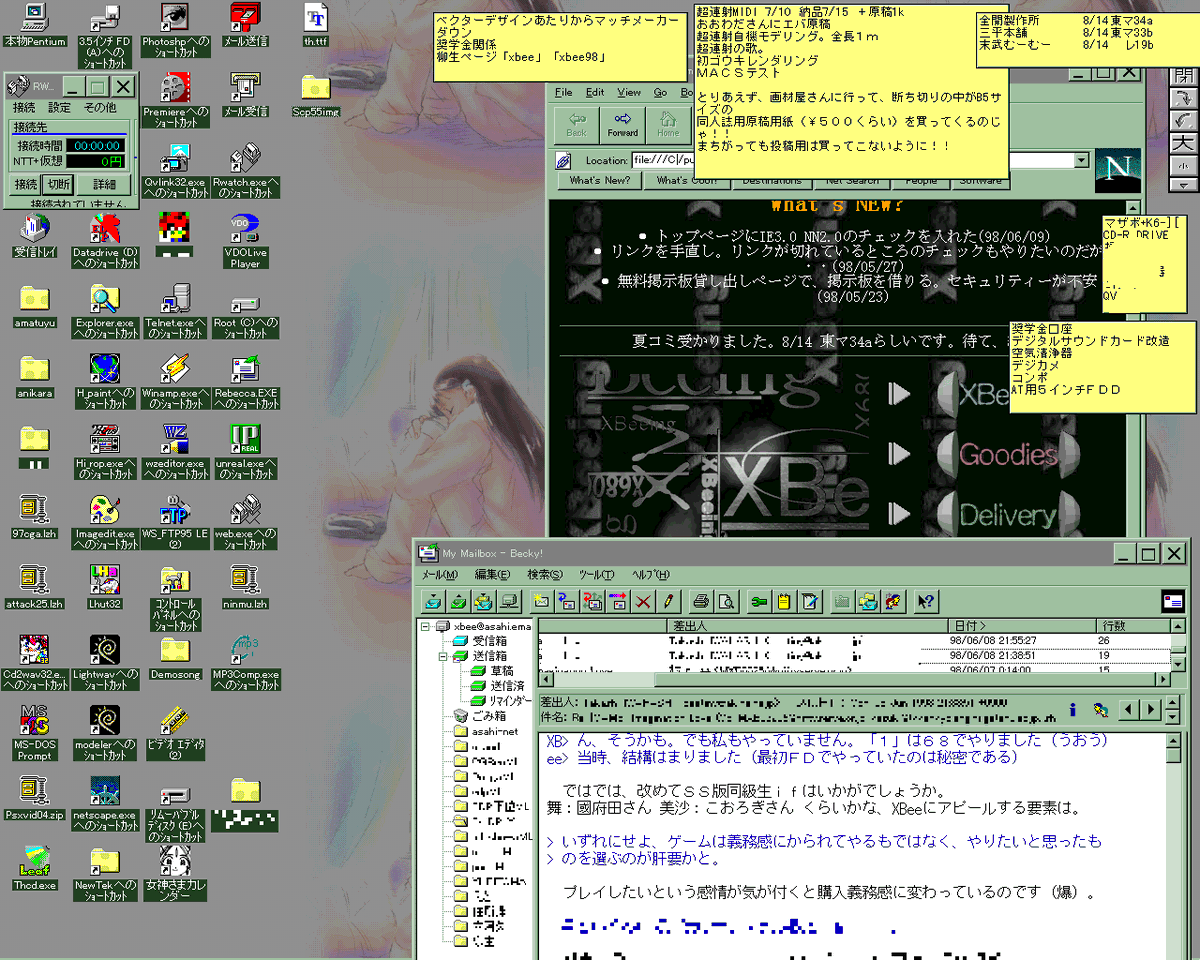Viewport: 1200px width, 960px height.
Task: Open the MS-DOS Prompt icon
Action: click(33, 718)
